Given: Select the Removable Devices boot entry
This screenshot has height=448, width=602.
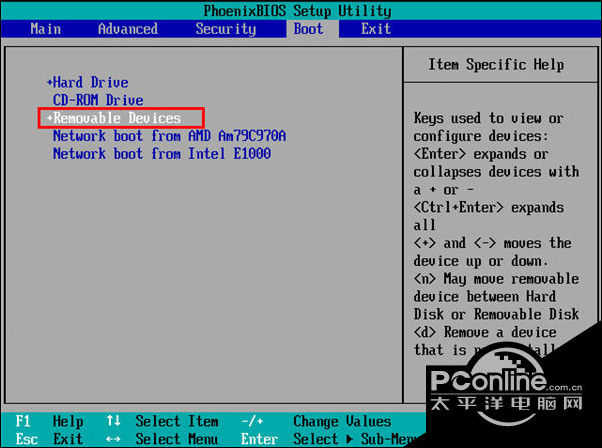Looking at the screenshot, I should pos(117,118).
